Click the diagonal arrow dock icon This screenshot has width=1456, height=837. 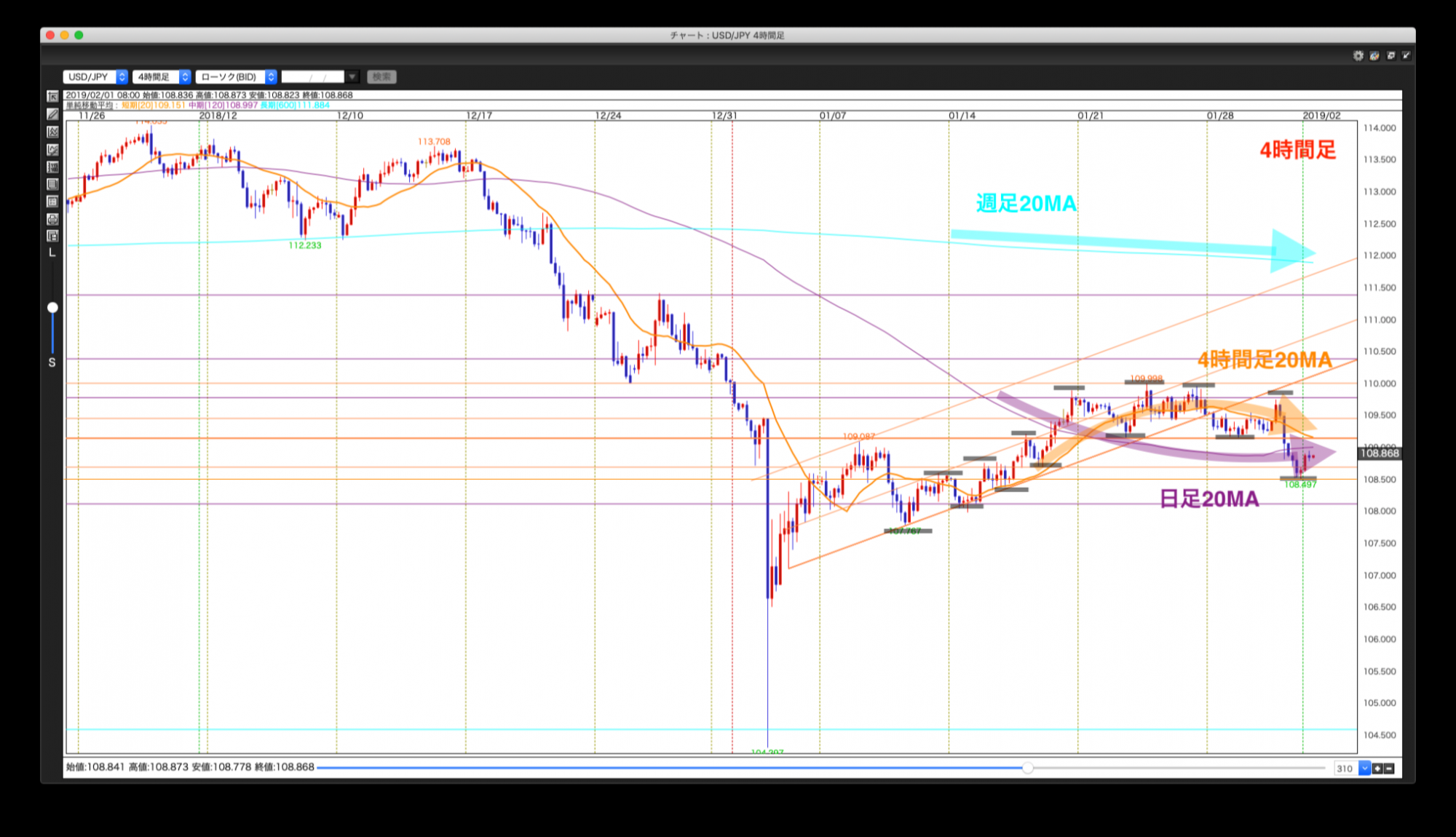1406,55
